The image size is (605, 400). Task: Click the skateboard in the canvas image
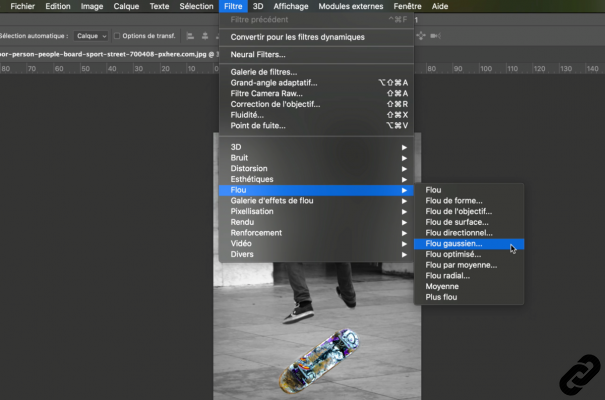[319, 361]
